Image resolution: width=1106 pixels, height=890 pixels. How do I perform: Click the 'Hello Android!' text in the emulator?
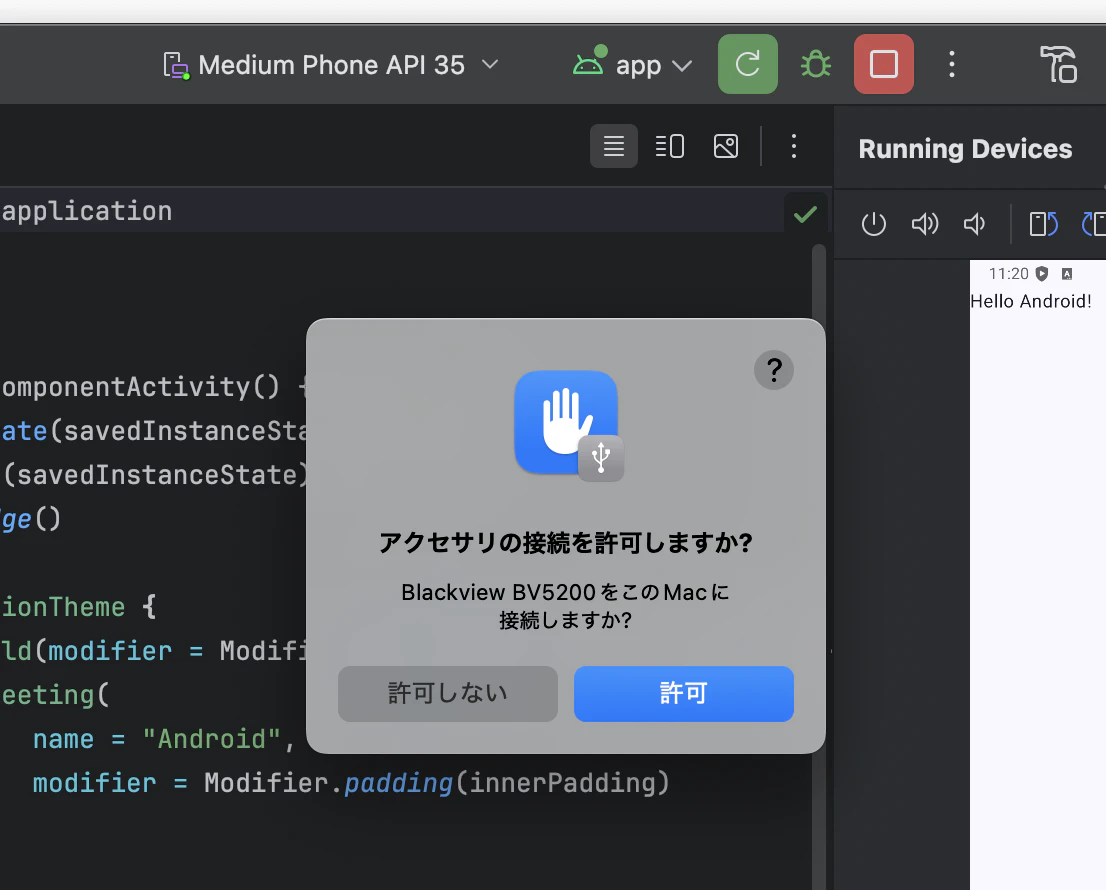[x=1031, y=302]
